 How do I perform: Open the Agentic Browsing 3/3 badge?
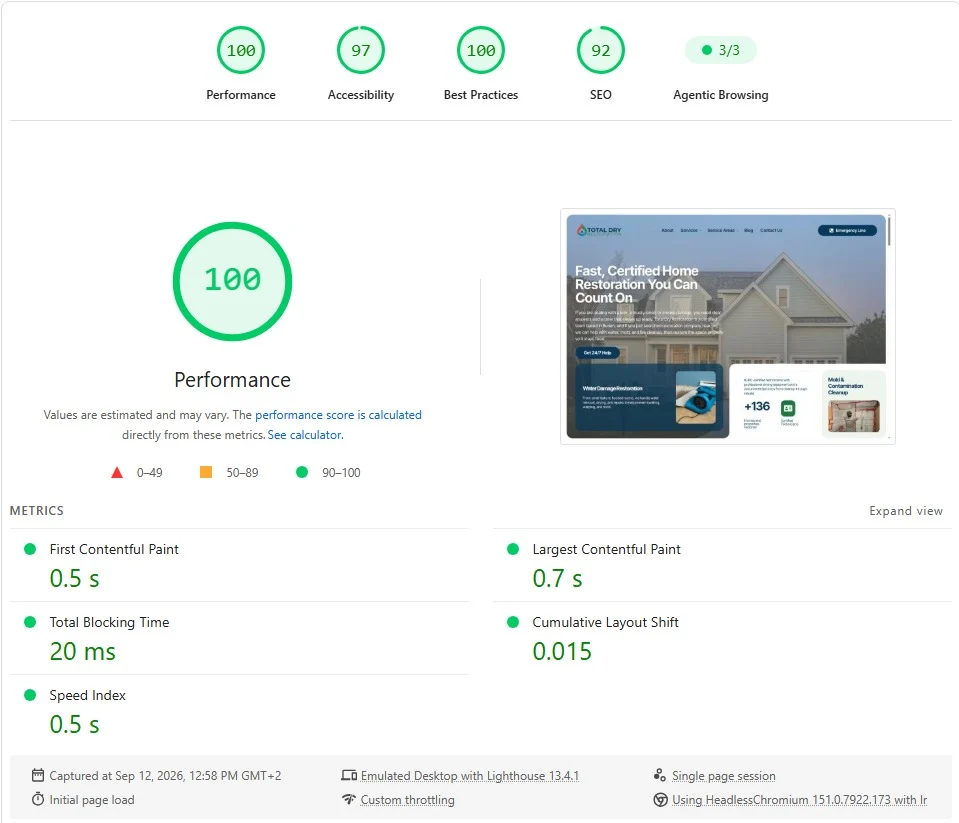click(x=720, y=50)
